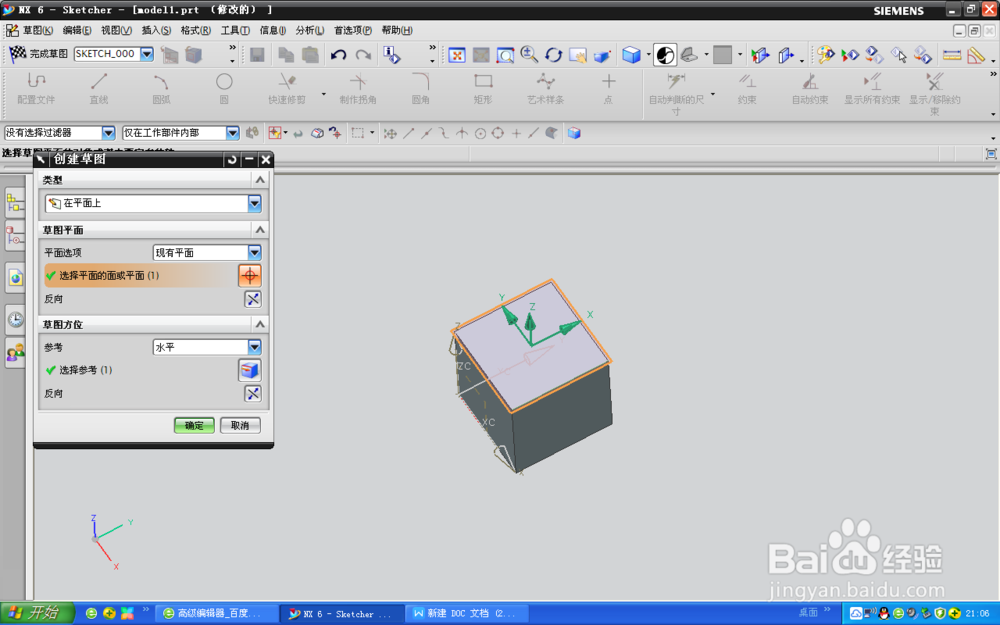
Task: Click the Undo arrow icon
Action: [x=338, y=55]
